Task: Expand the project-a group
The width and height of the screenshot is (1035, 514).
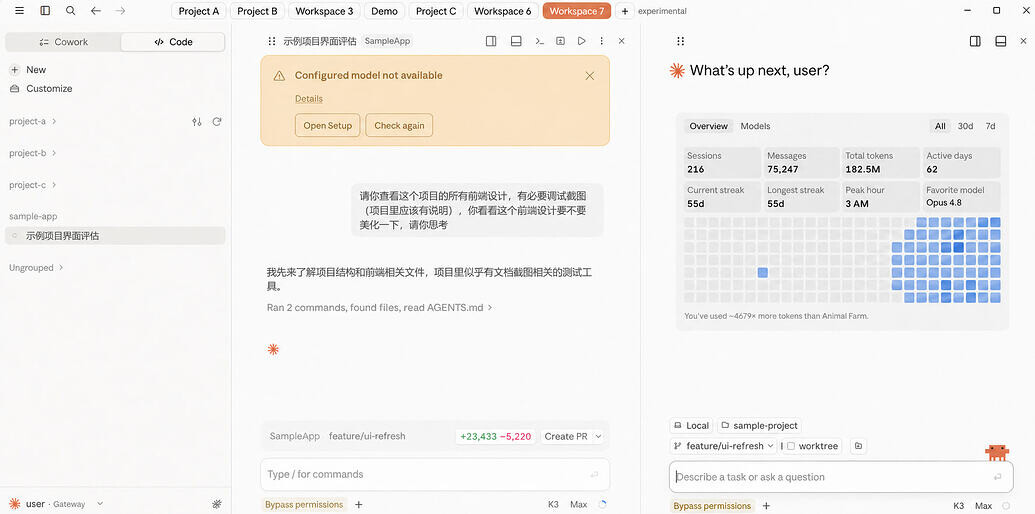Action: point(32,121)
